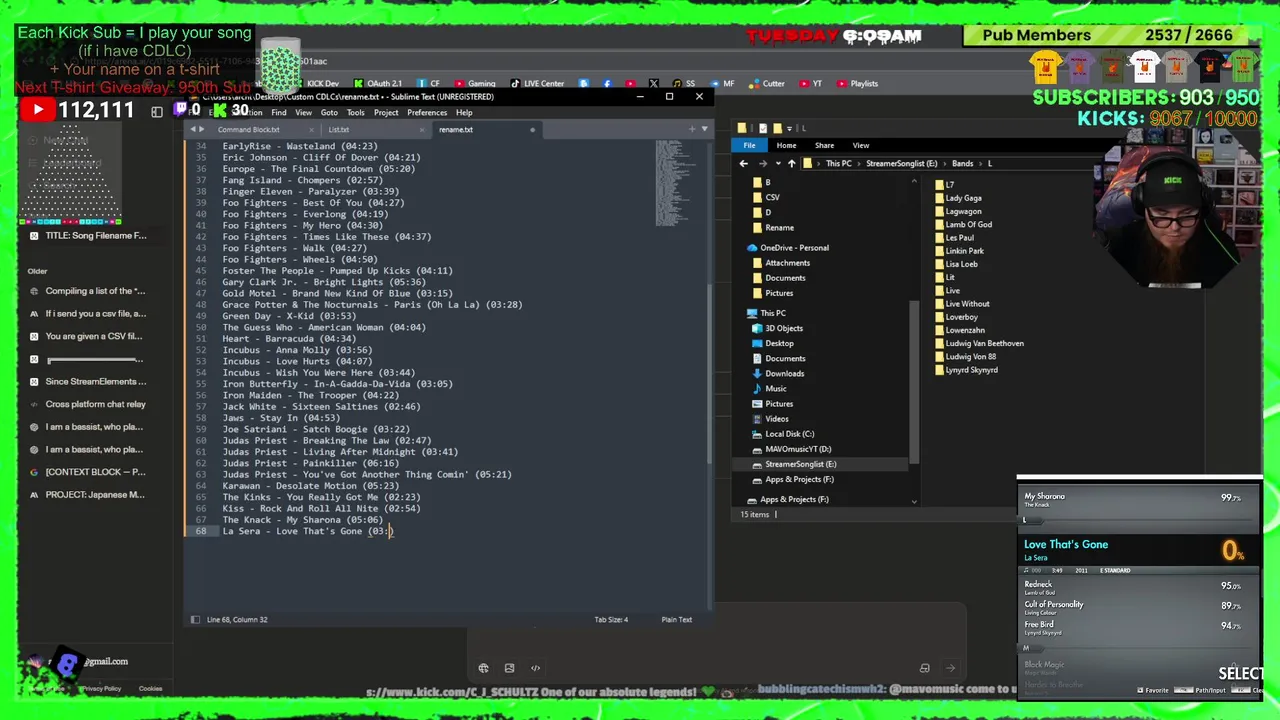Viewport: 1280px width, 720px height.
Task: Click the navigation pane scrollbar in File Explorer
Action: (914, 380)
